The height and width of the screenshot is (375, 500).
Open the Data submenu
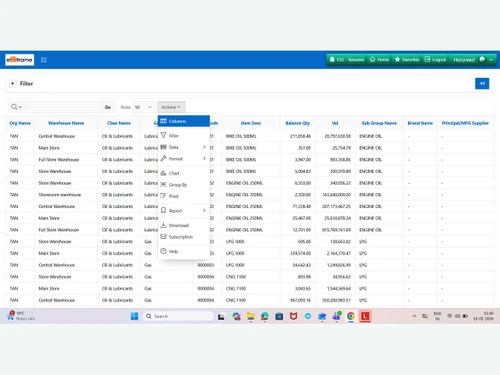pos(184,147)
